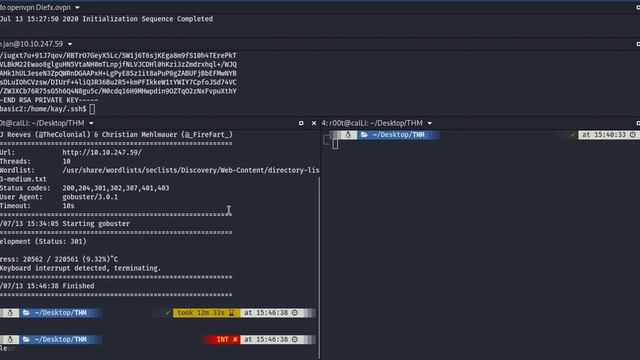Click the folder icon in the 'took 12m 33s' prompt line
This screenshot has height=360, width=640.
pyautogui.click(x=26, y=313)
